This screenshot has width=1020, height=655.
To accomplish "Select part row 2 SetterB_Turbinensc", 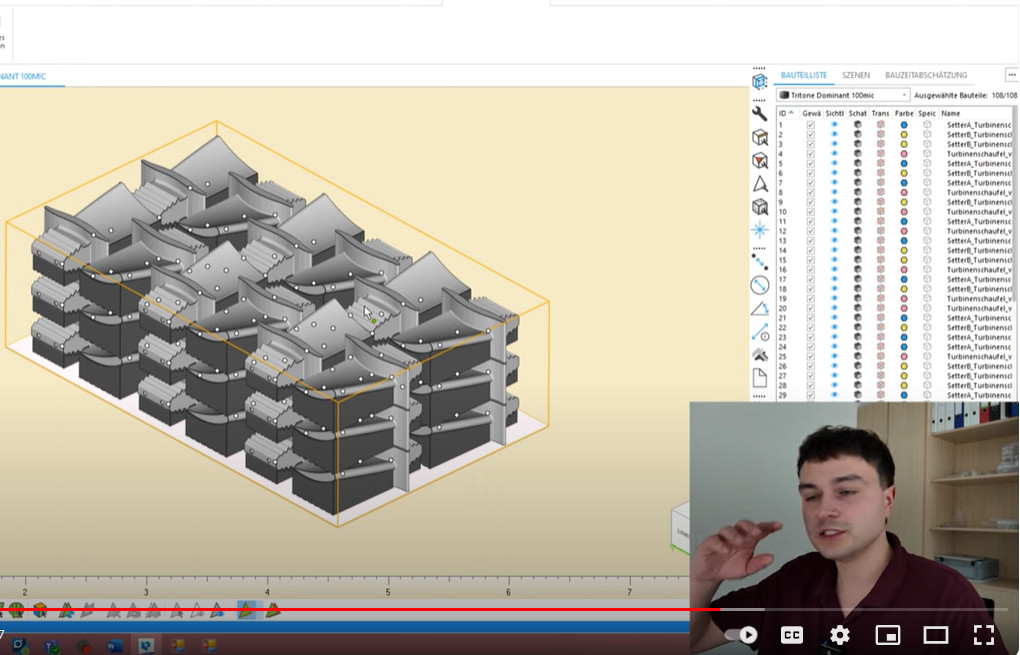I will click(x=980, y=135).
